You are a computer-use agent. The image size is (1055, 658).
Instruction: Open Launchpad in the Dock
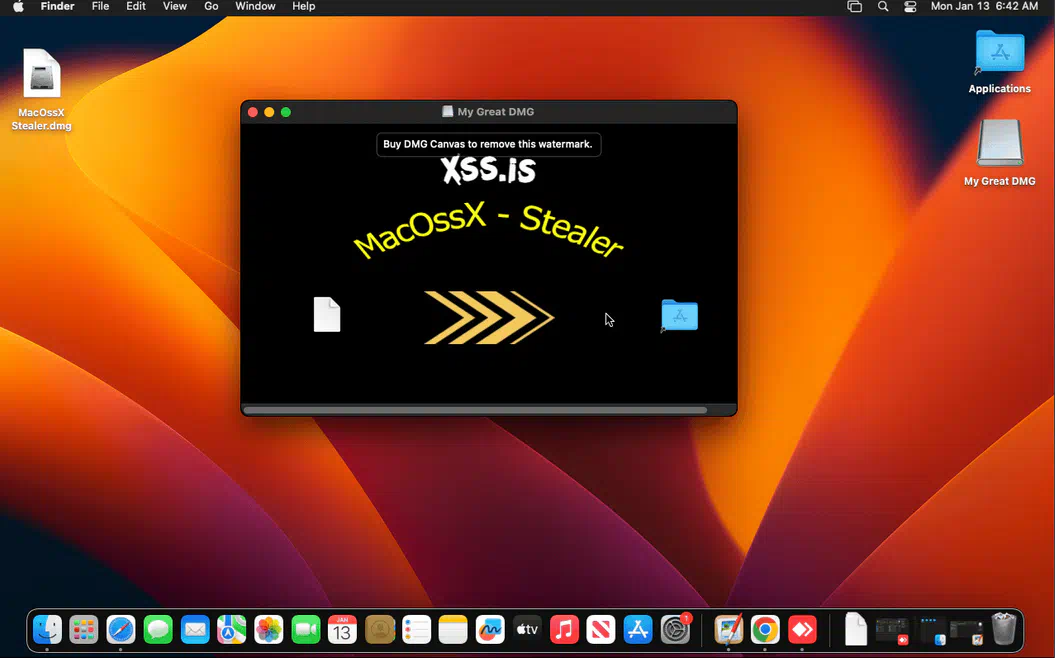[x=84, y=630]
